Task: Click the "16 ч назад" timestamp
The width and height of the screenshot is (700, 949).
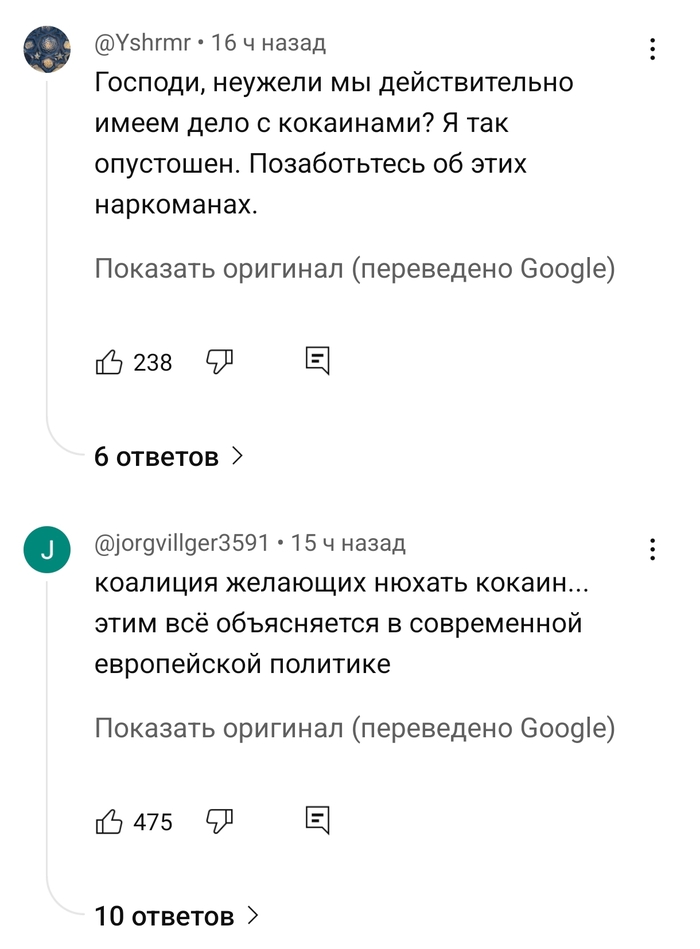Action: pos(269,43)
